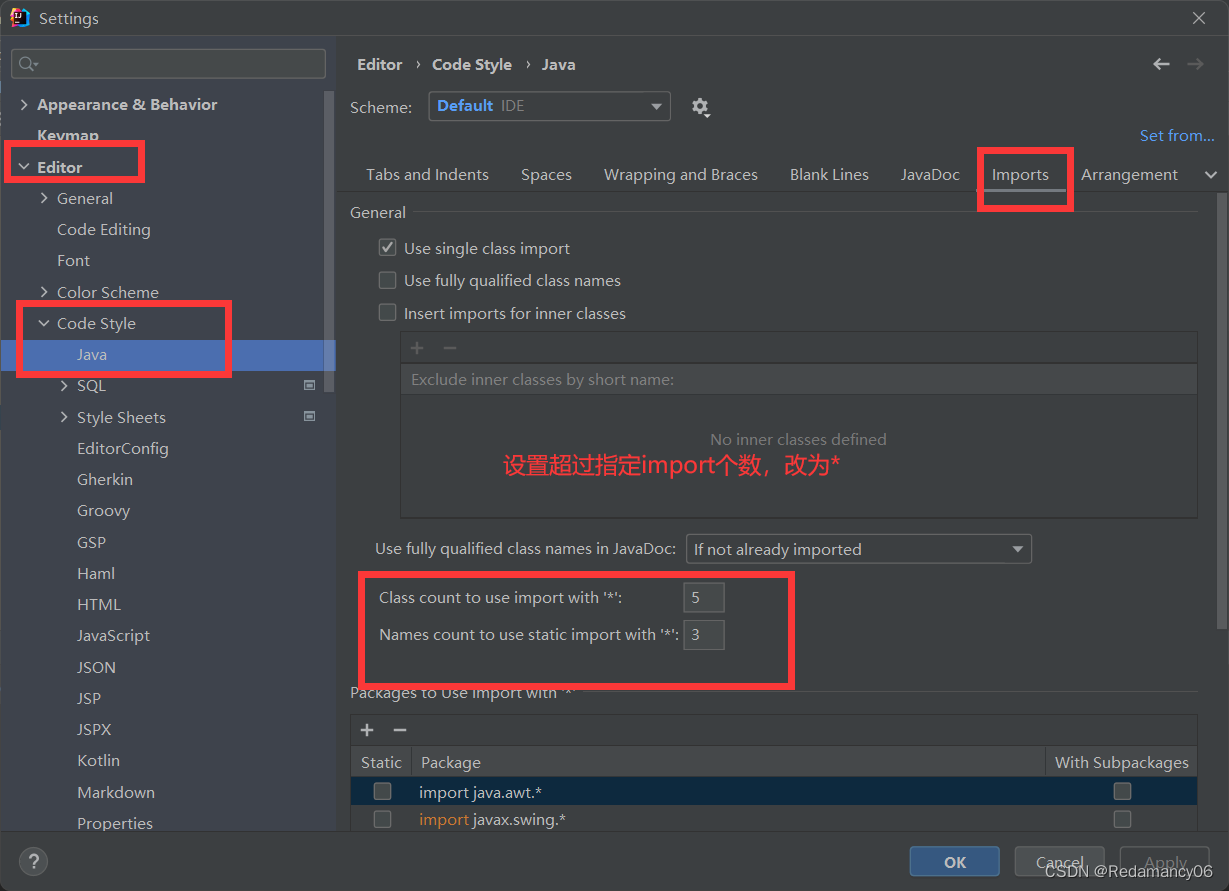The width and height of the screenshot is (1229, 891).
Task: Click the Cancel button
Action: [1059, 862]
